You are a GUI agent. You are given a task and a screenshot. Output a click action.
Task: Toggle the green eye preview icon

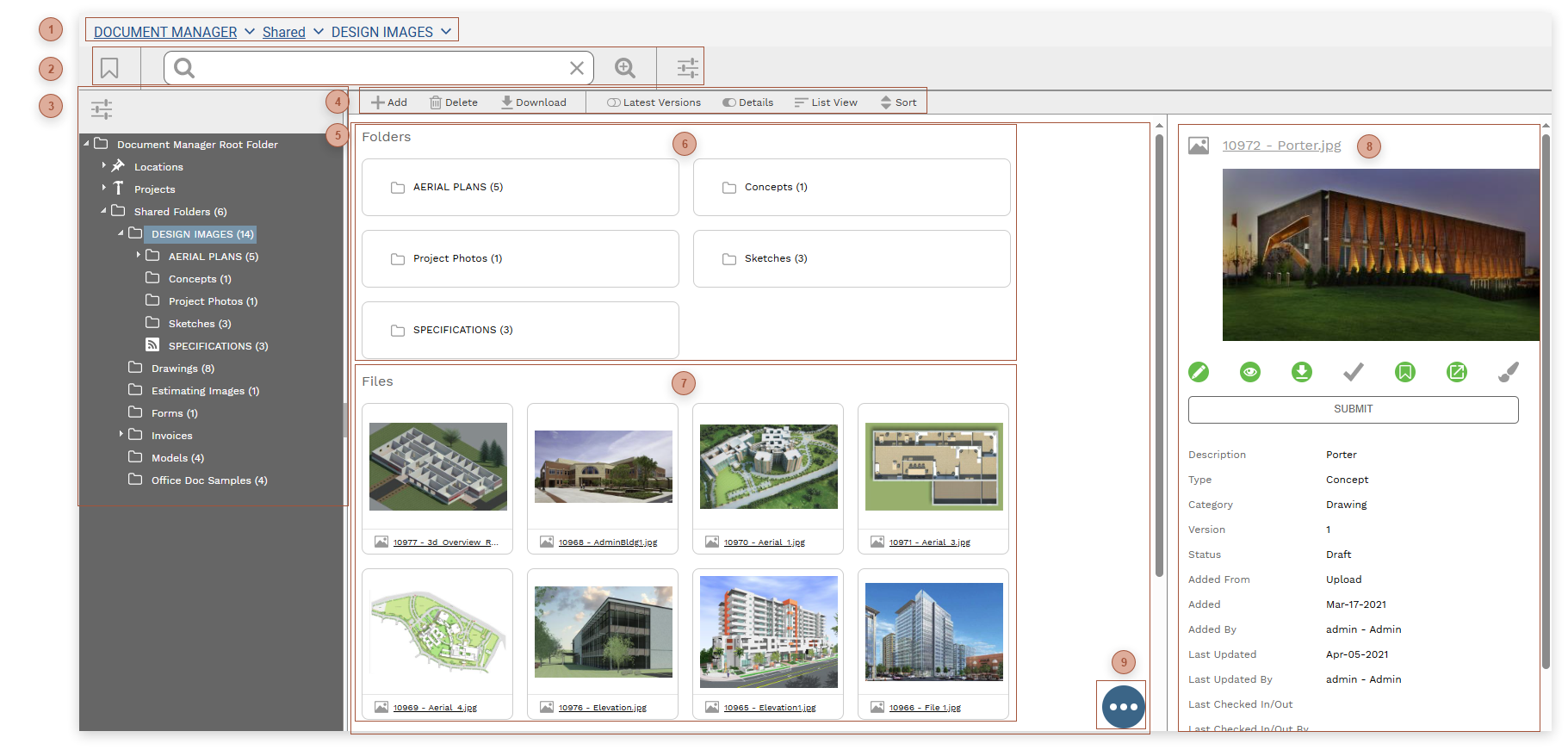point(1250,372)
